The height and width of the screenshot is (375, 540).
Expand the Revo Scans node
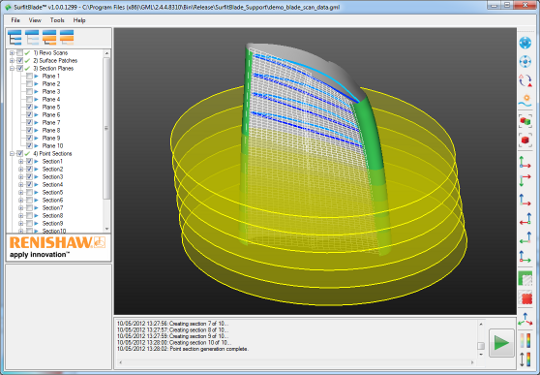point(12,53)
